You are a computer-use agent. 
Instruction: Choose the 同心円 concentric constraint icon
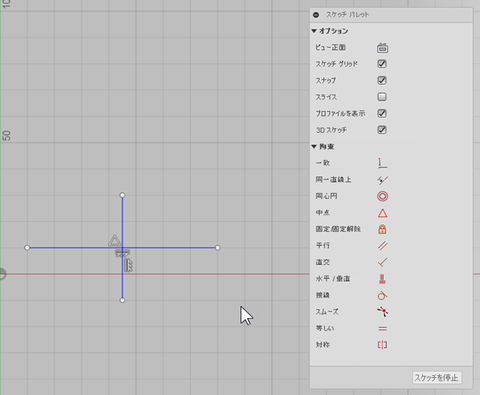click(x=382, y=196)
